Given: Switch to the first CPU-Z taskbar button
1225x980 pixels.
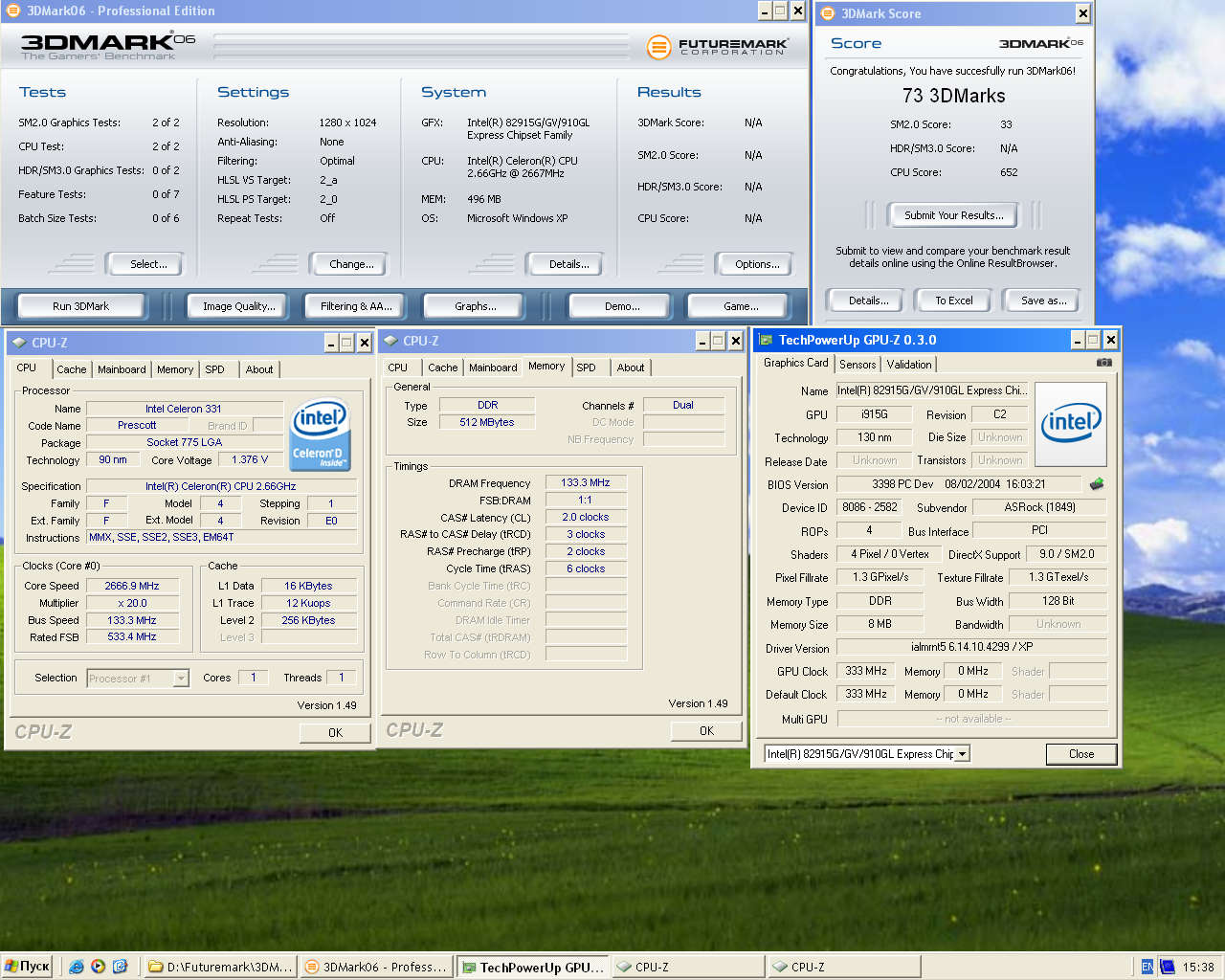Looking at the screenshot, I should 688,967.
